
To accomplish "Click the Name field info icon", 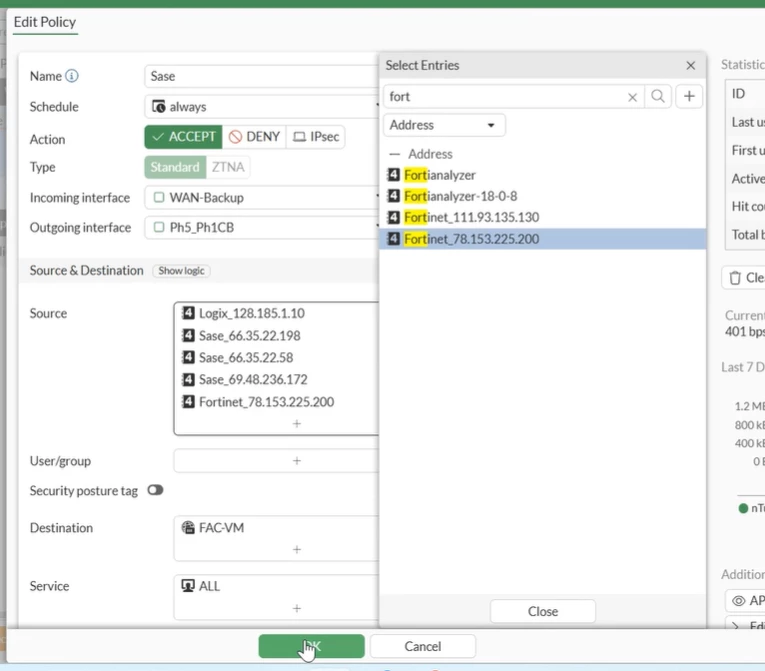I will pyautogui.click(x=72, y=76).
